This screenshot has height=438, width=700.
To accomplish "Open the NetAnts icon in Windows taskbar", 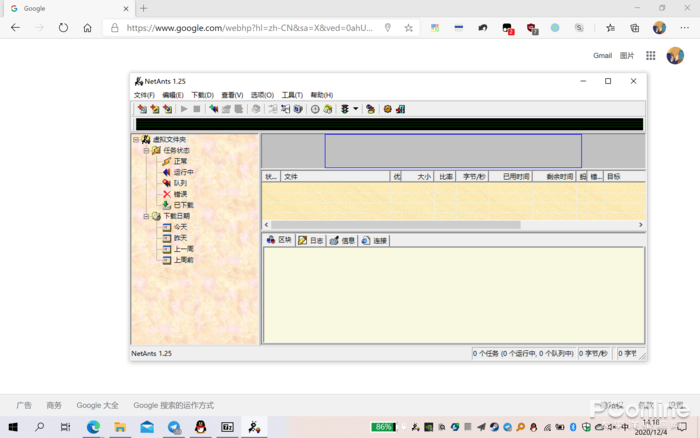I will click(x=254, y=427).
